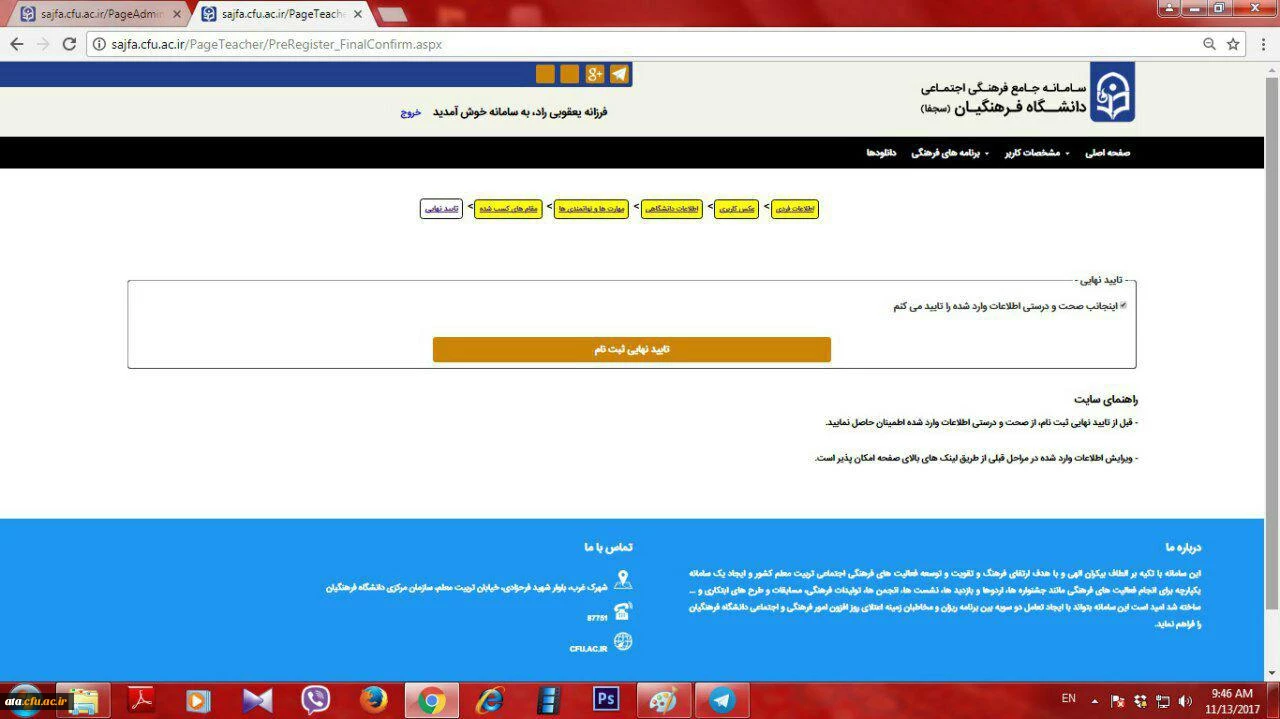Viewport: 1280px width, 719px height.
Task: Click the خروج logout link
Action: (410, 112)
